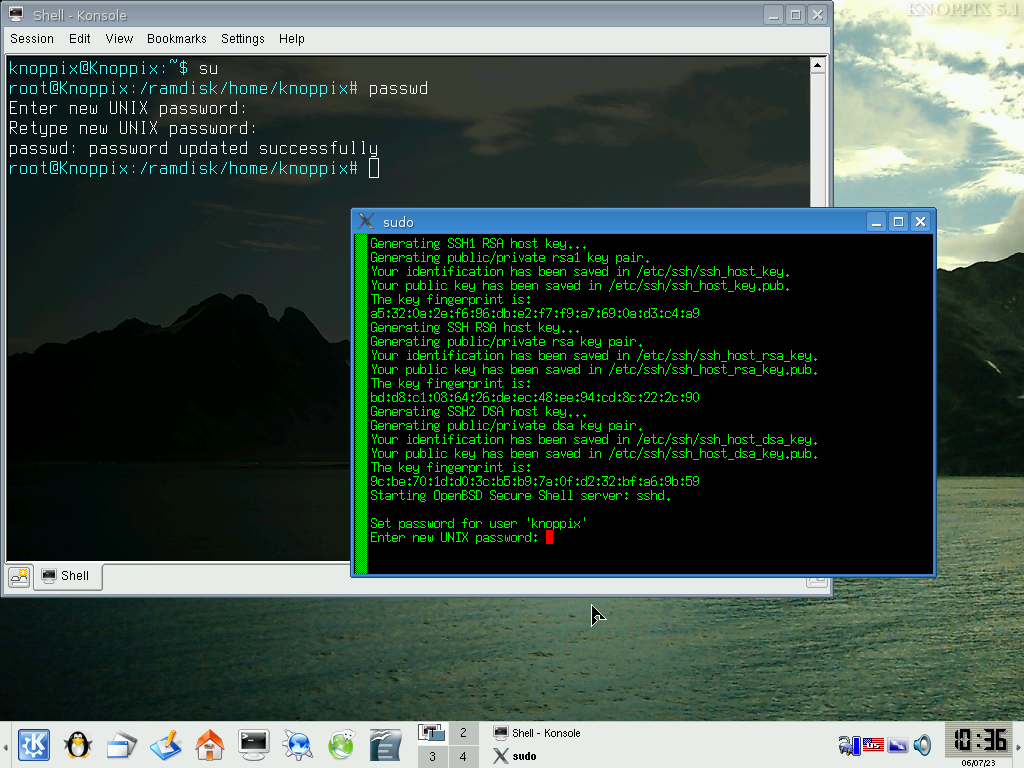Launch the terminal Konsole icon in panel

coord(253,744)
